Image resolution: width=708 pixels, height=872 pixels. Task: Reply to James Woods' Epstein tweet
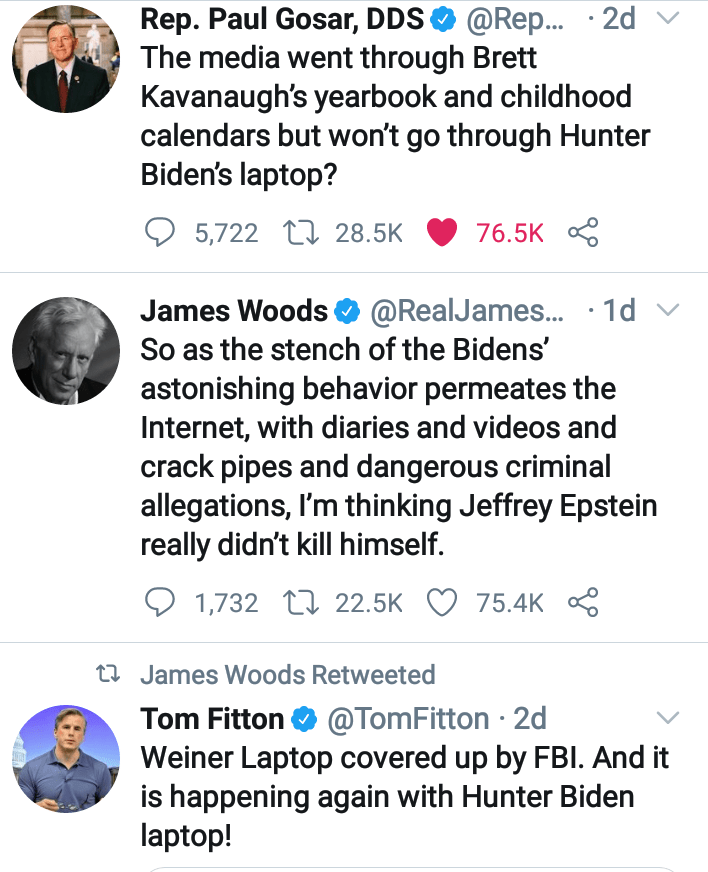[x=161, y=602]
